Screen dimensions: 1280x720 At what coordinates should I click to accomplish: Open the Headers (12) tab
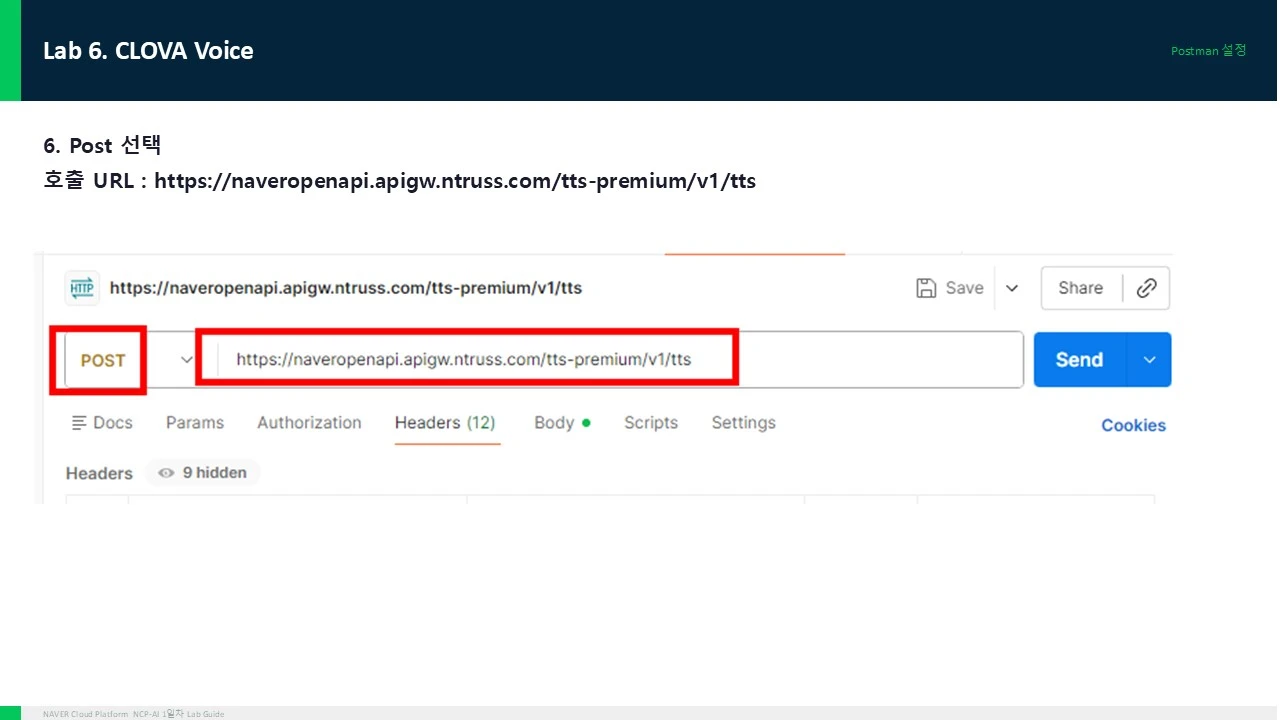(x=445, y=423)
